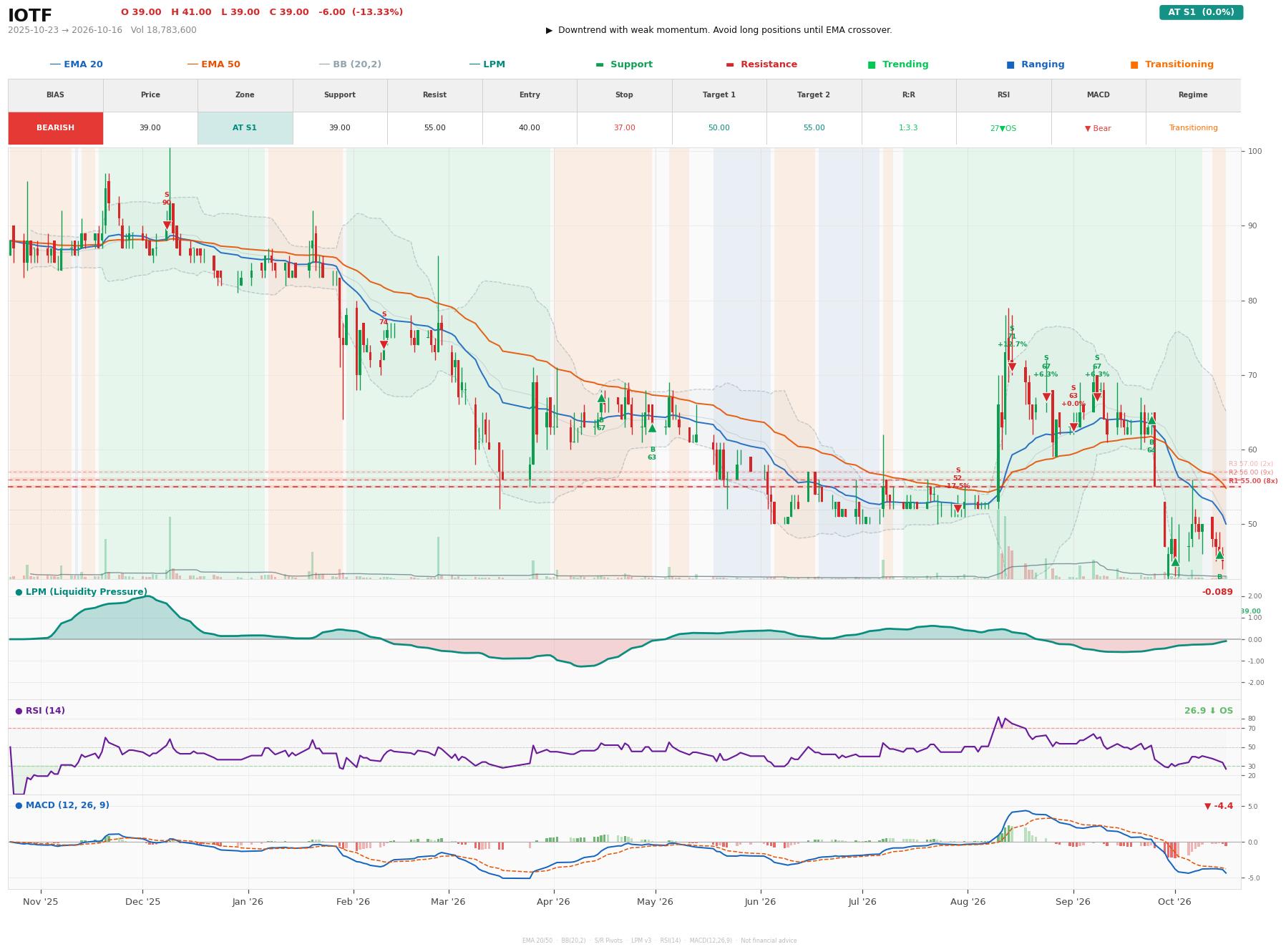Click the Stop value 37.00
The image size is (1286, 952).
point(624,128)
